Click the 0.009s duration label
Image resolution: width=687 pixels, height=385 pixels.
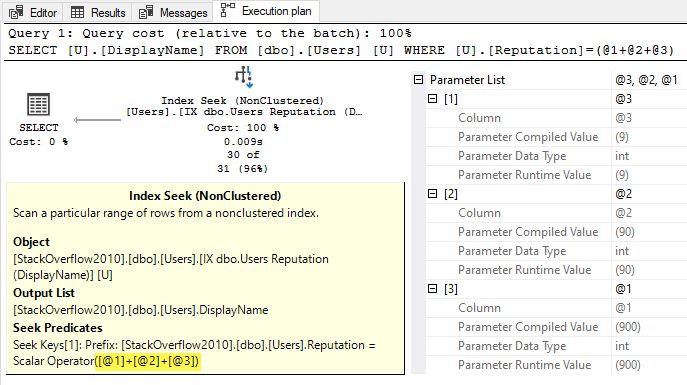tap(243, 141)
